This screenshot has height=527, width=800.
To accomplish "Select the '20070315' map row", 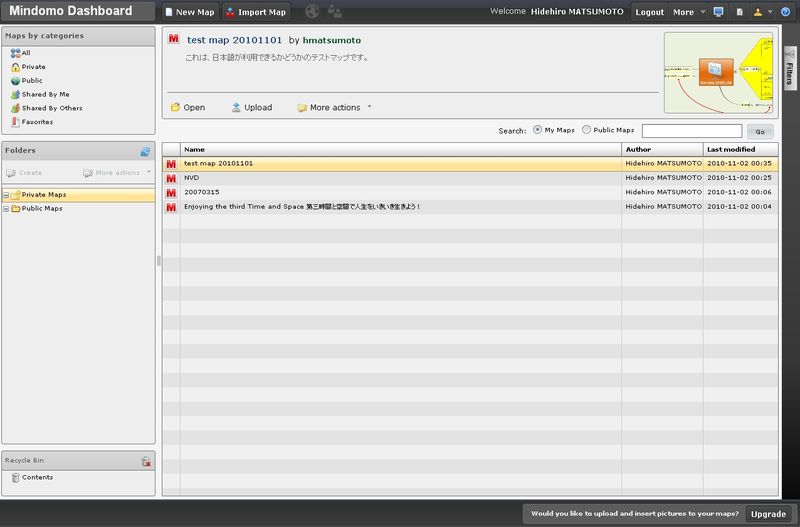I will pyautogui.click(x=470, y=192).
